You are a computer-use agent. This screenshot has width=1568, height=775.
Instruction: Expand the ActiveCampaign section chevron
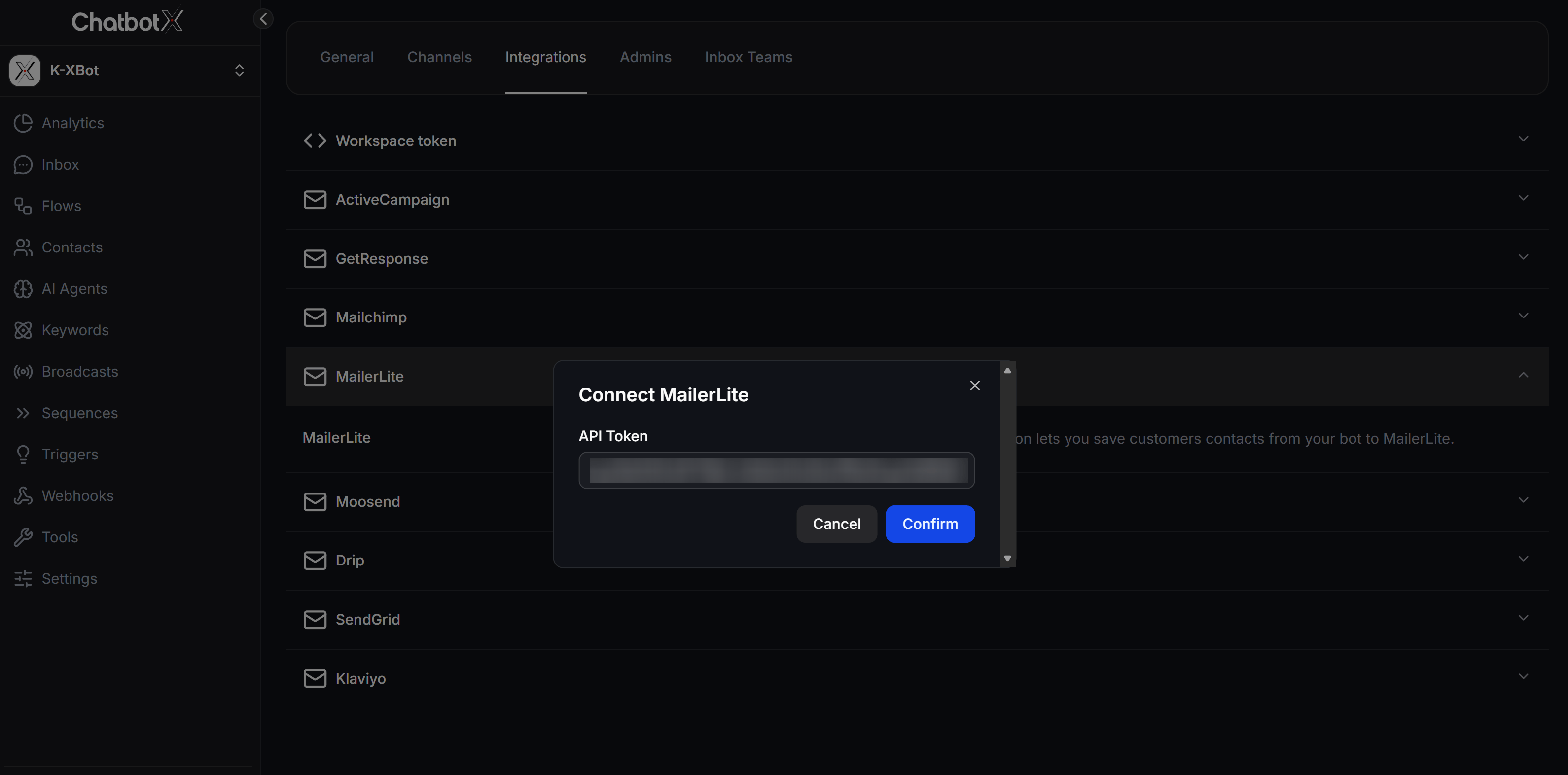click(x=1523, y=198)
